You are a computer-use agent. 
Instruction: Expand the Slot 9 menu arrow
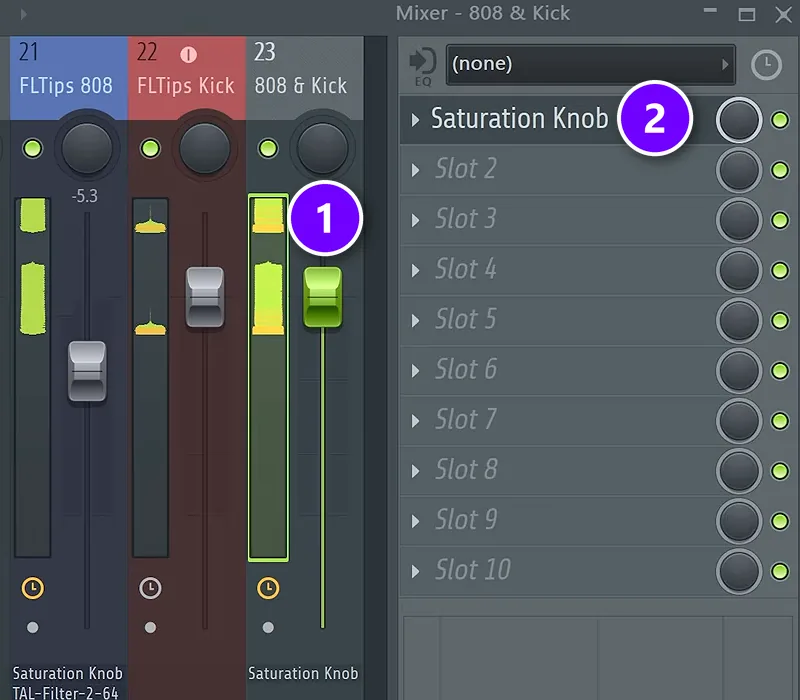[415, 521]
